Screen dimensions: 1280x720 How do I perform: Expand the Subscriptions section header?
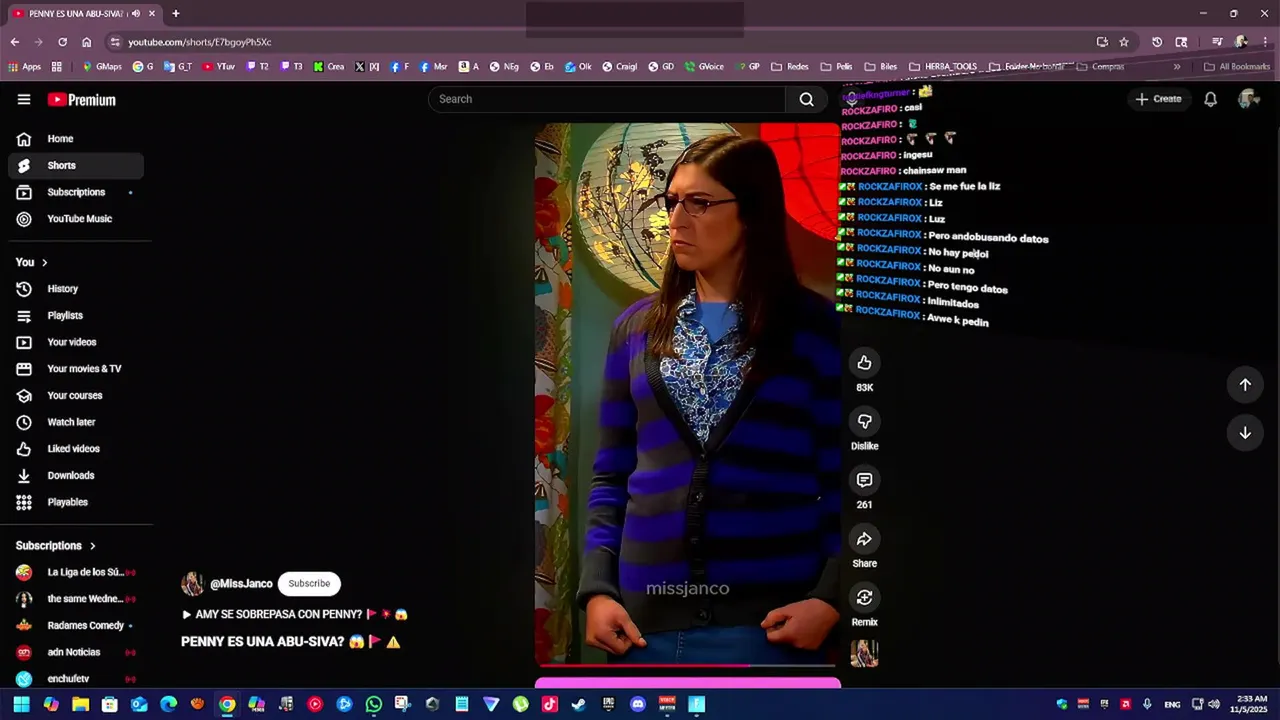coord(56,546)
